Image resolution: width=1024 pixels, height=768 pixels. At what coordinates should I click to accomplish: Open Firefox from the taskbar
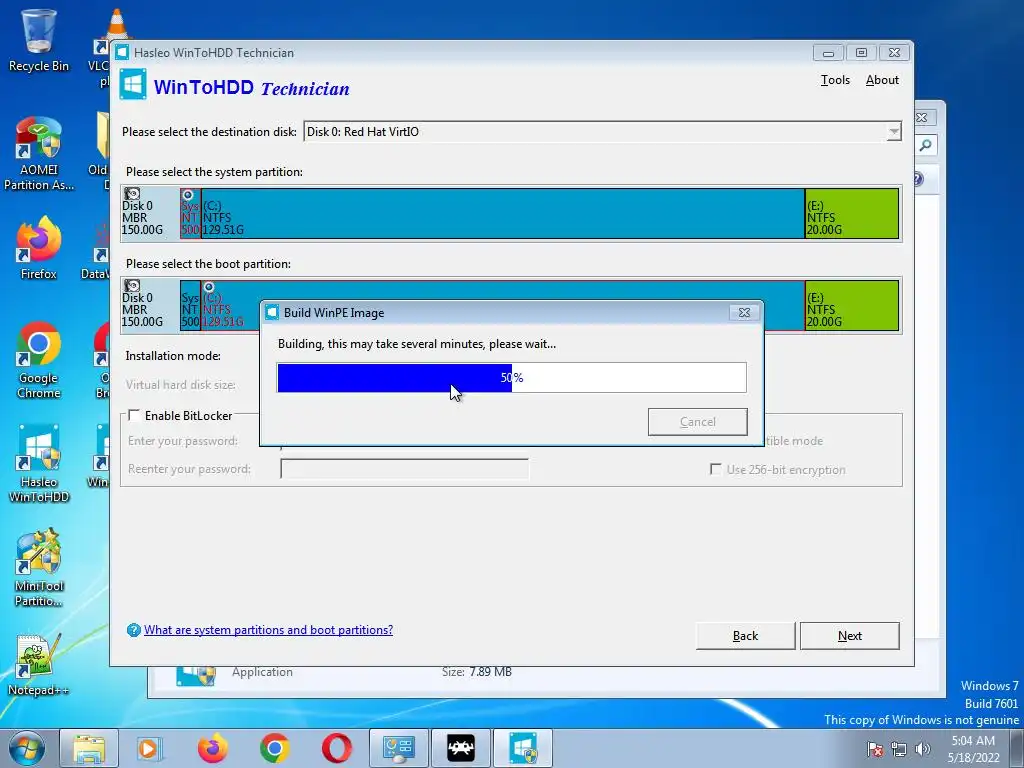point(212,748)
